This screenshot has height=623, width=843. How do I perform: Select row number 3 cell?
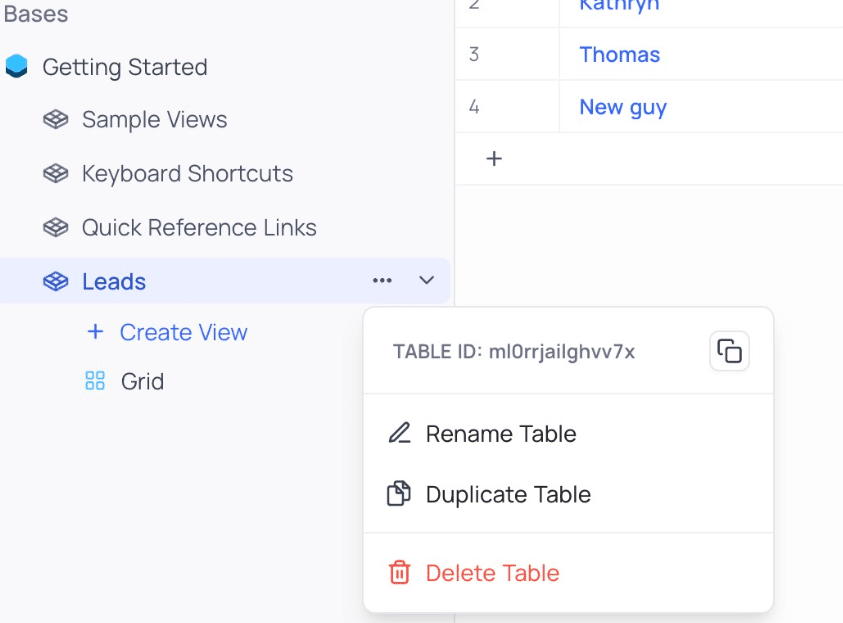point(507,54)
